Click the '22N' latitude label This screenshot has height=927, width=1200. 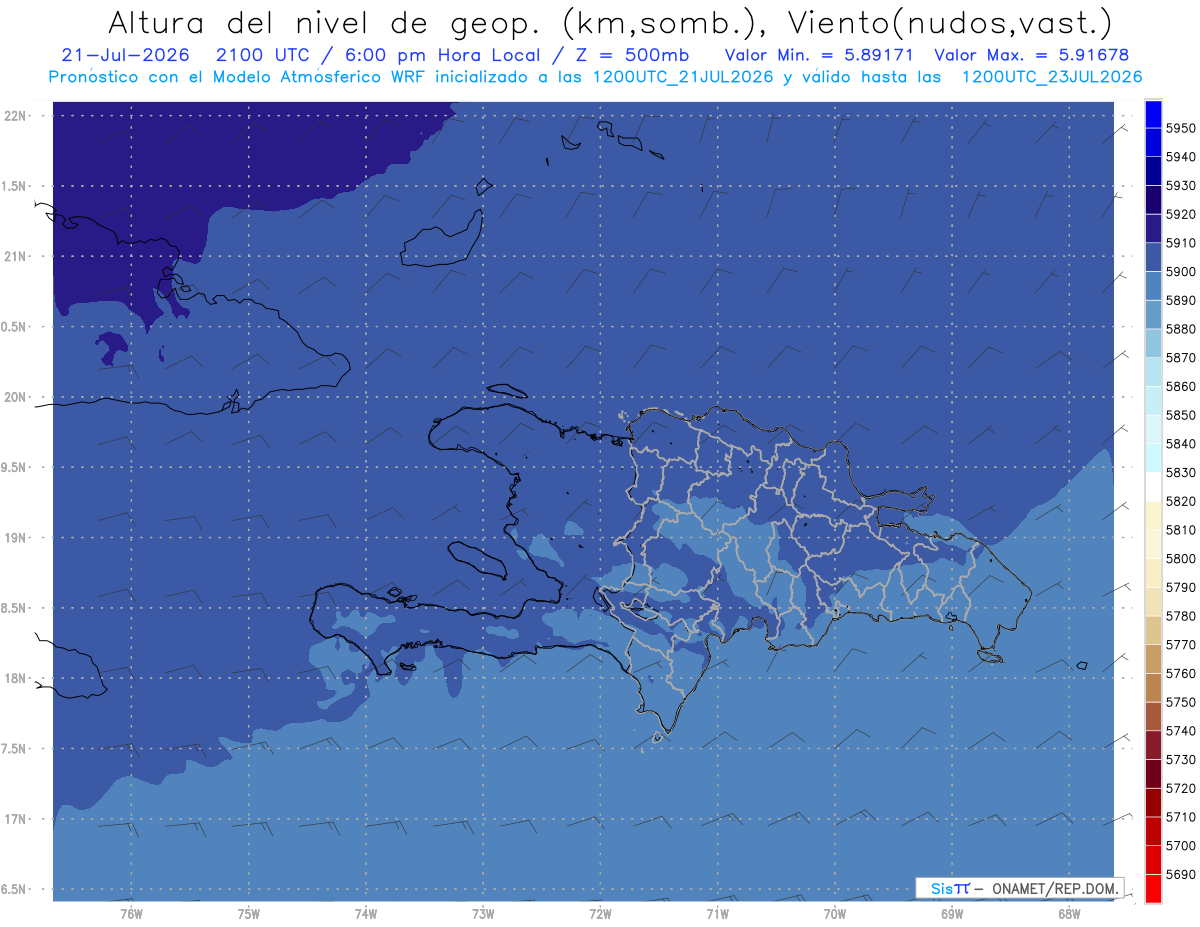(x=14, y=116)
